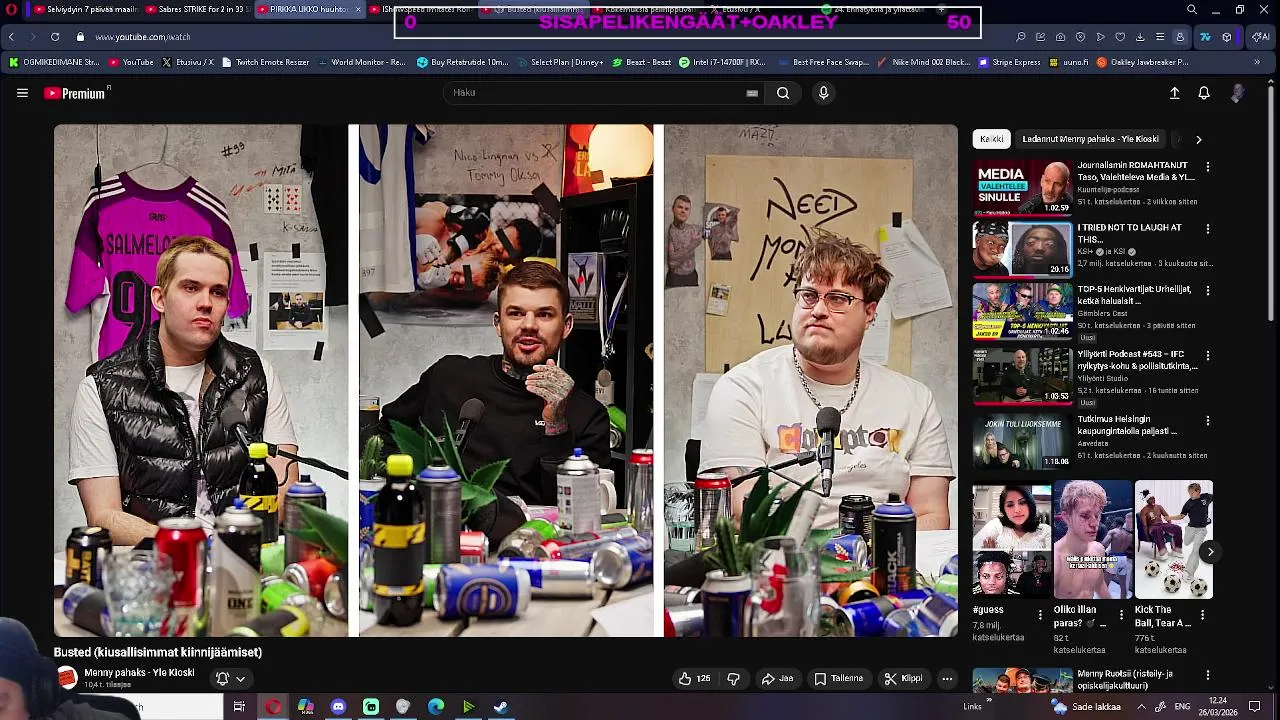Image resolution: width=1280 pixels, height=720 pixels.
Task: Open the Twitch Emote Resizer bookmark
Action: [265, 62]
